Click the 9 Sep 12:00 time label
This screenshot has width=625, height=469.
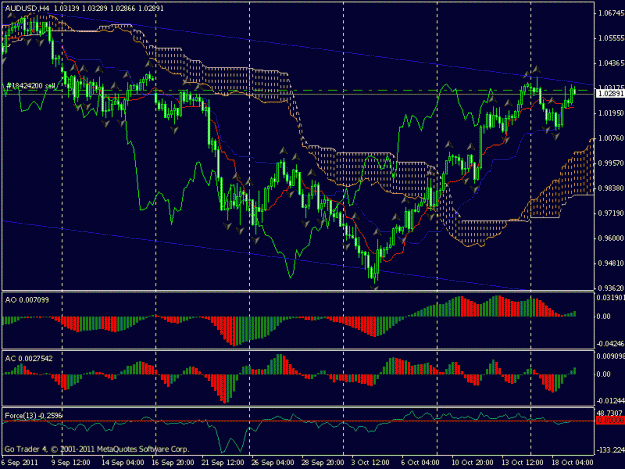pyautogui.click(x=71, y=463)
